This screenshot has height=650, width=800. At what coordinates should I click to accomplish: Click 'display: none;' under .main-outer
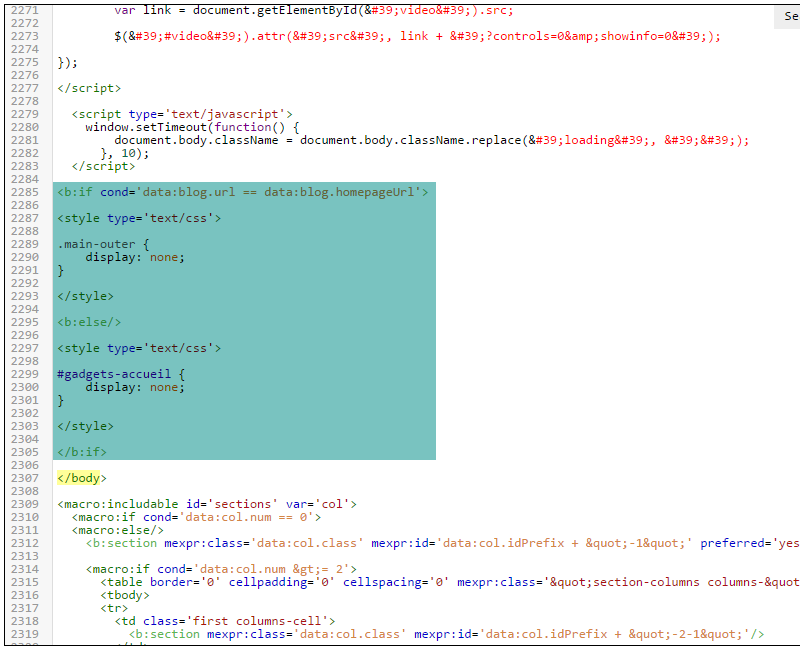pyautogui.click(x=135, y=257)
